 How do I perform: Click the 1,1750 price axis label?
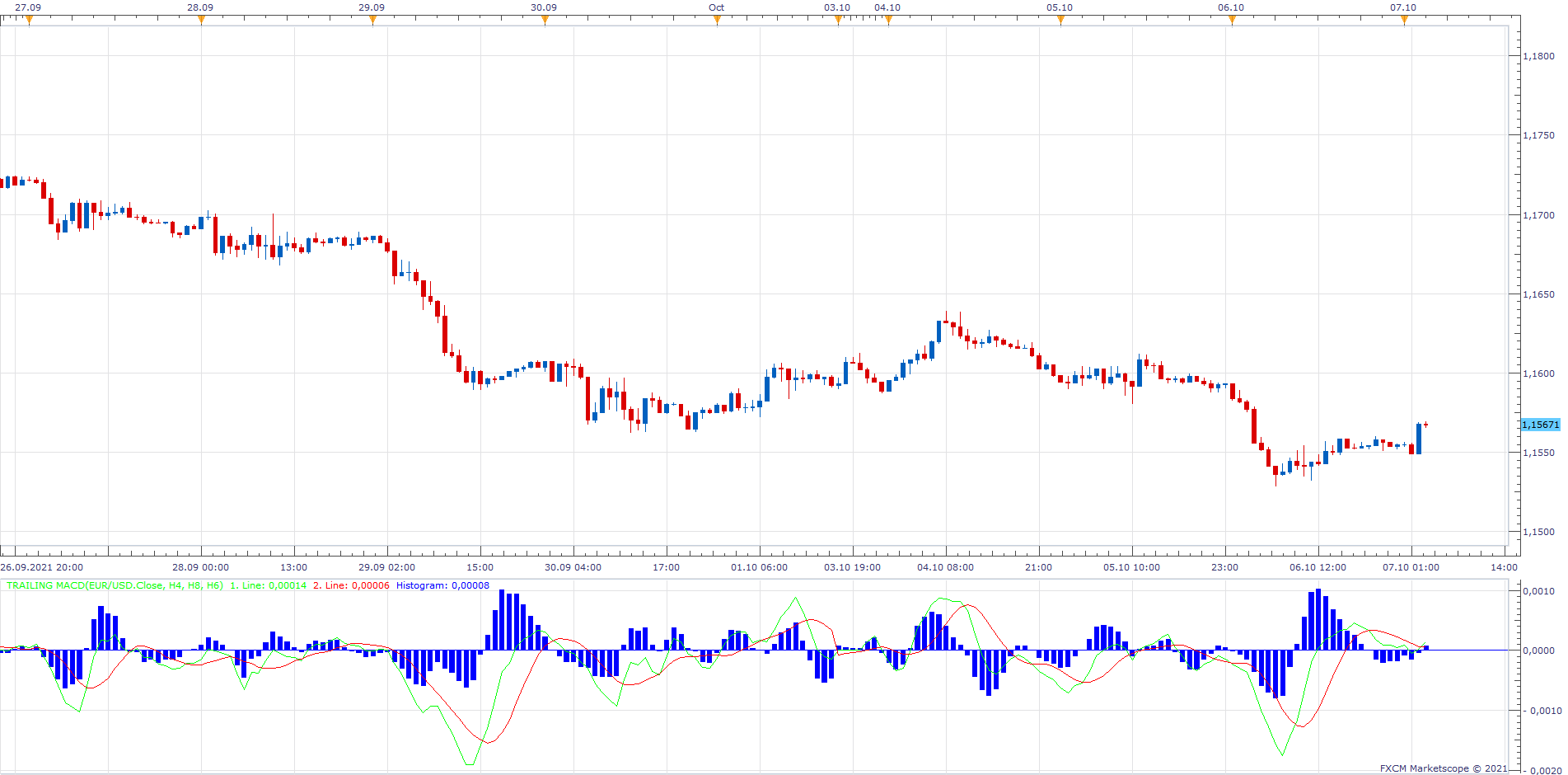click(1538, 135)
